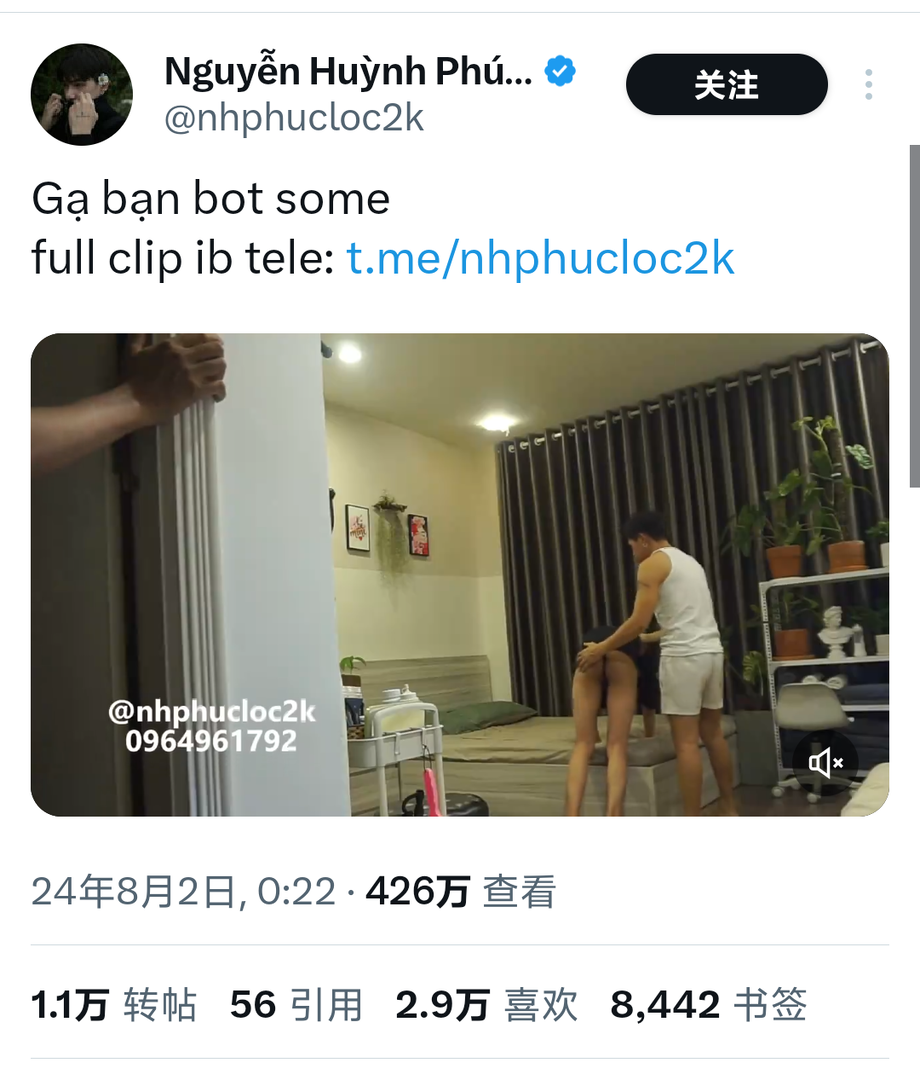Open the post timestamp 24年8月2日, 0:22

pyautogui.click(x=183, y=891)
